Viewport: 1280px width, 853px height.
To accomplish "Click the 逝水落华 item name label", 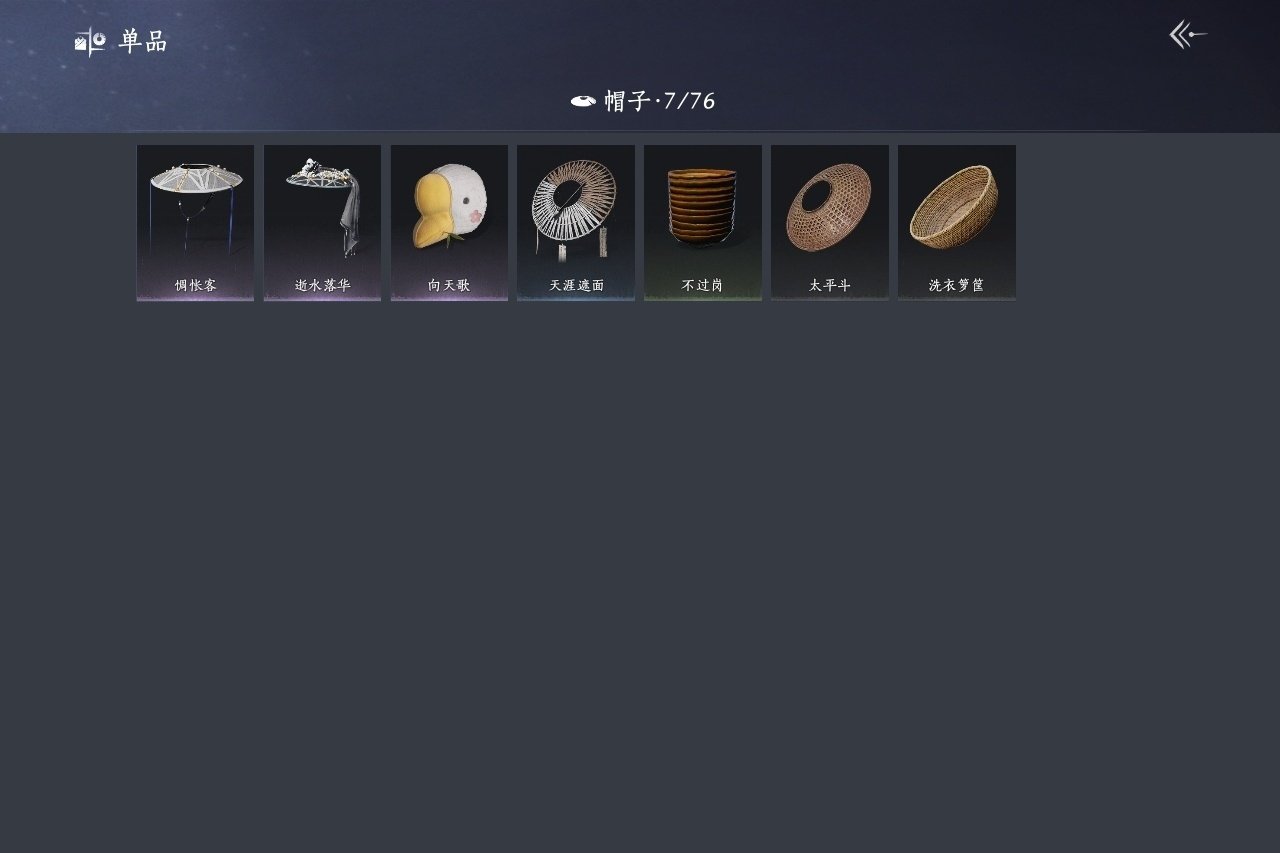I will [322, 285].
